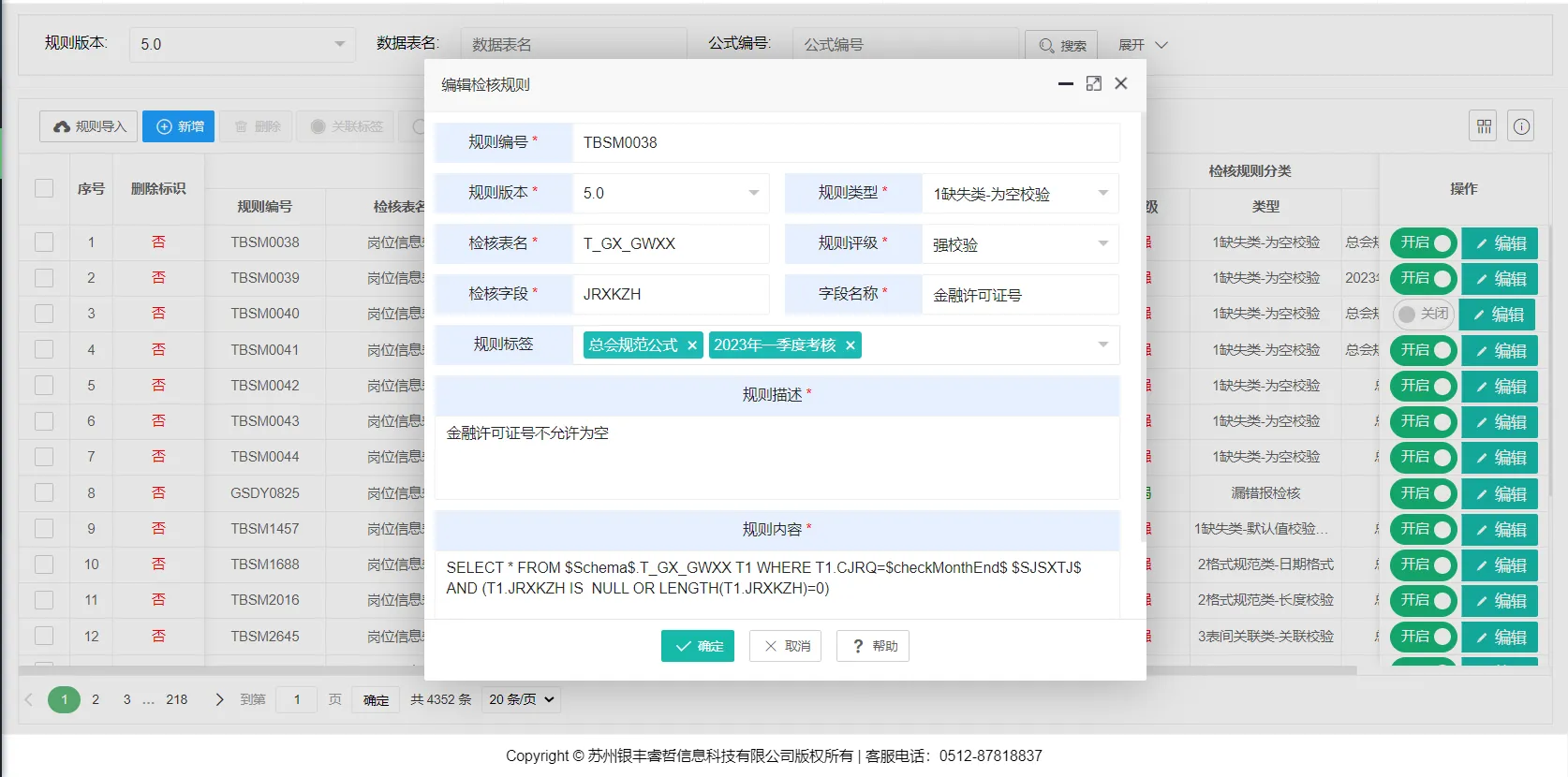Remove the 2023年一季度考核 tag
The width and height of the screenshot is (1568, 777).
[851, 345]
